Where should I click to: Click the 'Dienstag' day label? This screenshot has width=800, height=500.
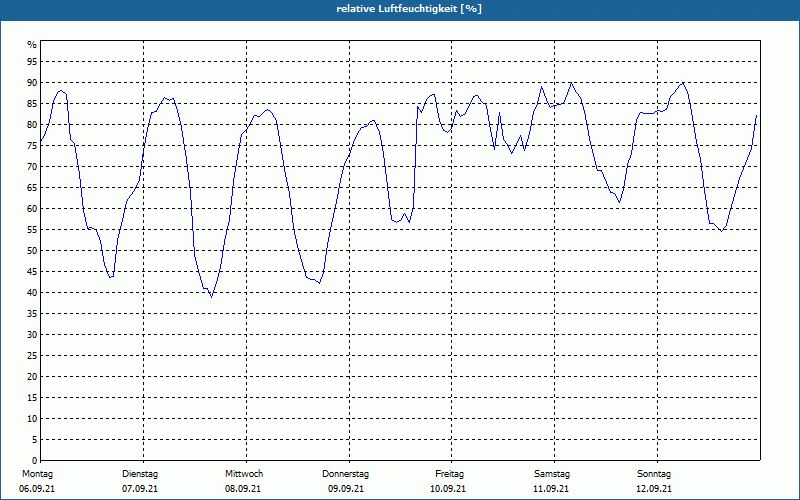click(x=140, y=474)
